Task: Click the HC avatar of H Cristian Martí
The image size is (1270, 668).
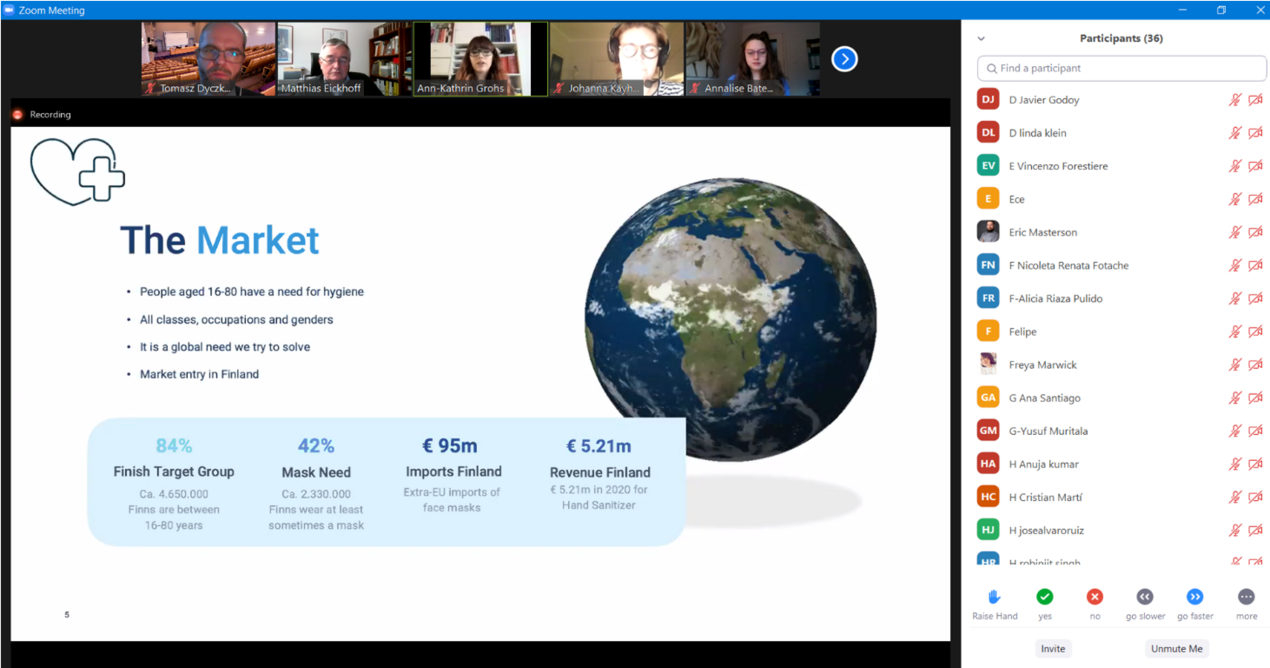Action: [x=988, y=497]
